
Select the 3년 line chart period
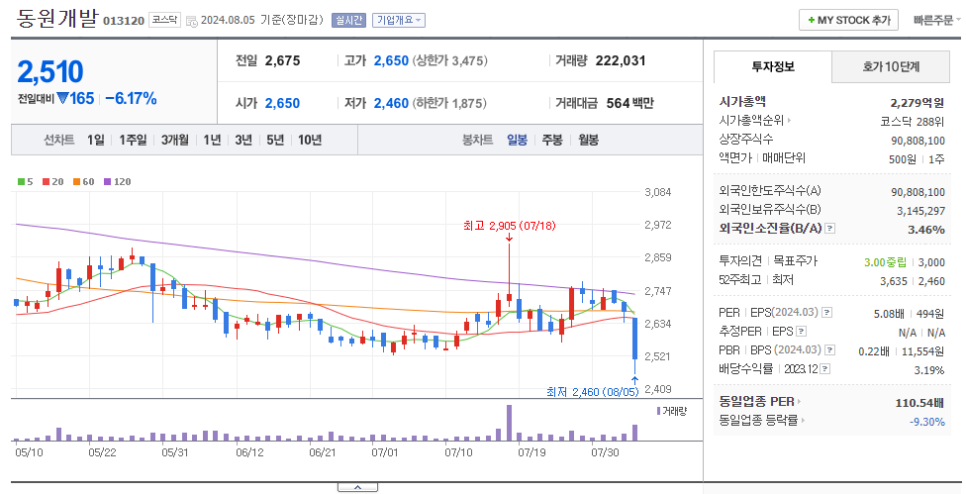[x=243, y=140]
